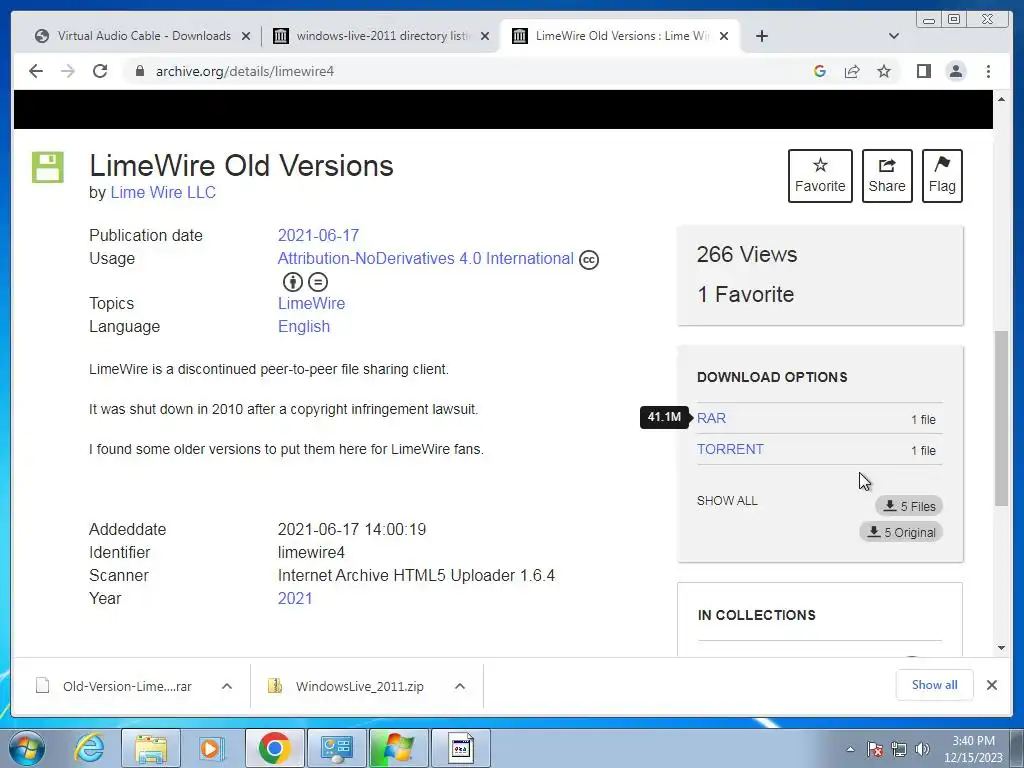Open the Chrome side panel
Viewport: 1024px width, 768px height.
point(923,71)
